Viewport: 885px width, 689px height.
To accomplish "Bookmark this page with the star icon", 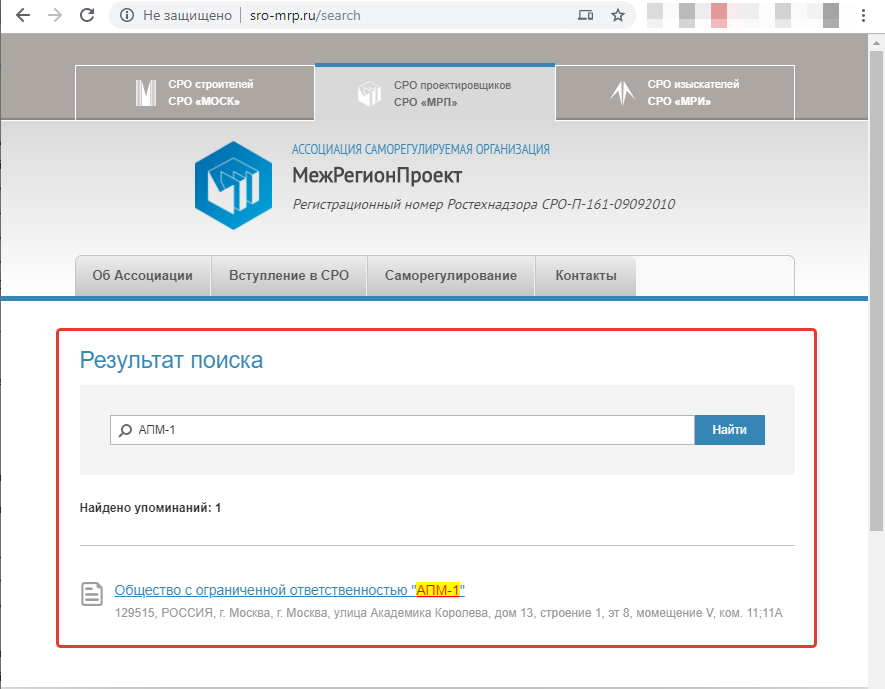I will click(618, 15).
